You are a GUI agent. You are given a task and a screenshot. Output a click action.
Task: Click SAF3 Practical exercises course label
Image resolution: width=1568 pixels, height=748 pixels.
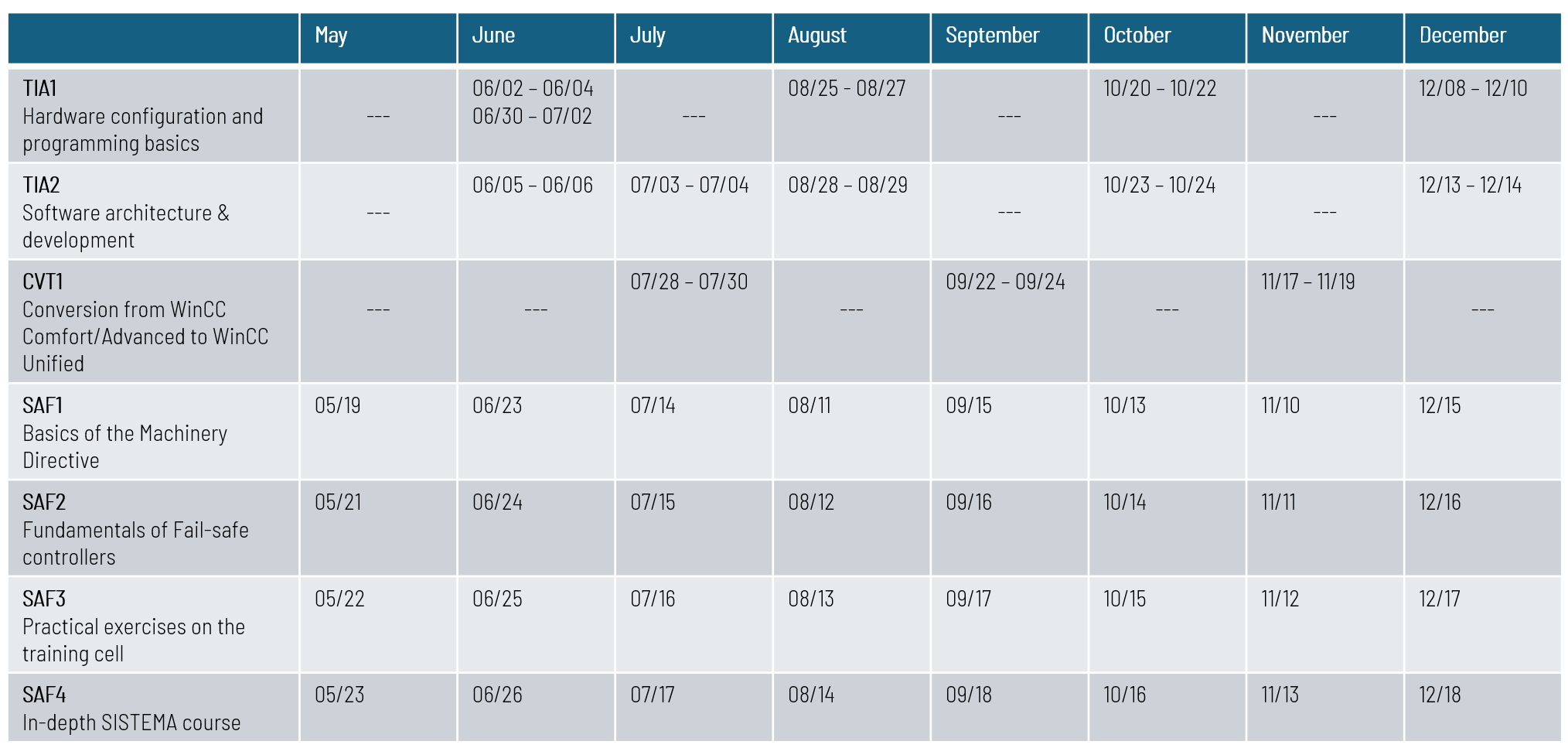click(134, 627)
